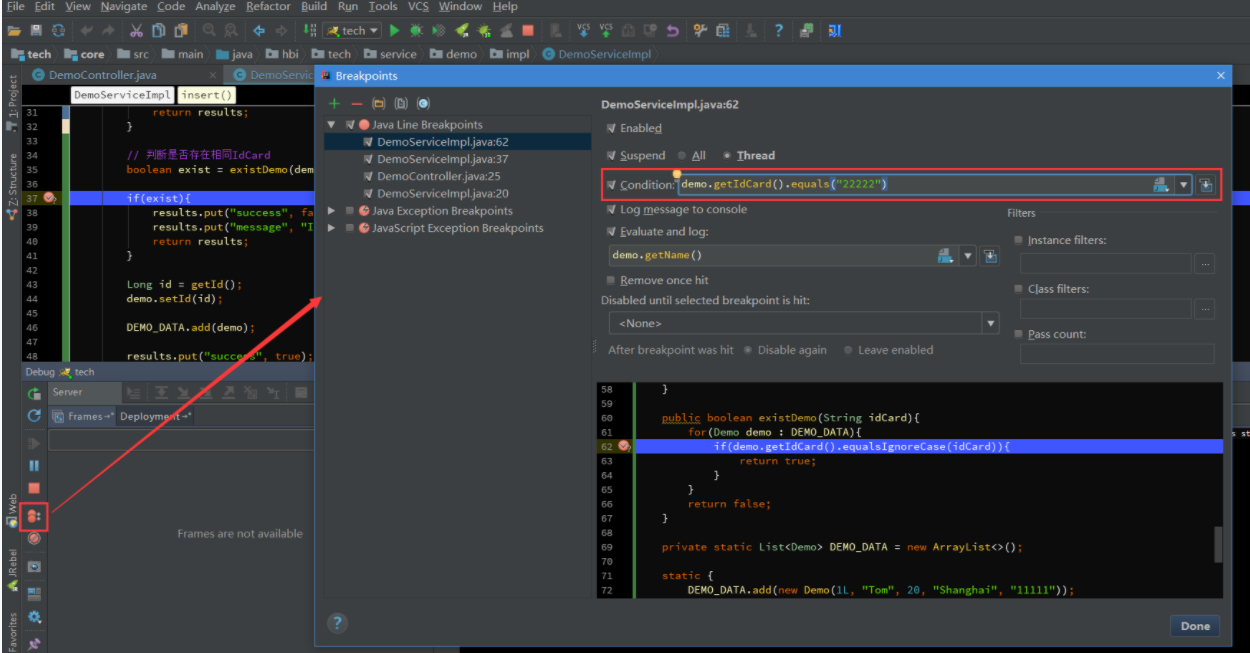Toggle the Condition checkbox
This screenshot has width=1250, height=653.
(612, 185)
